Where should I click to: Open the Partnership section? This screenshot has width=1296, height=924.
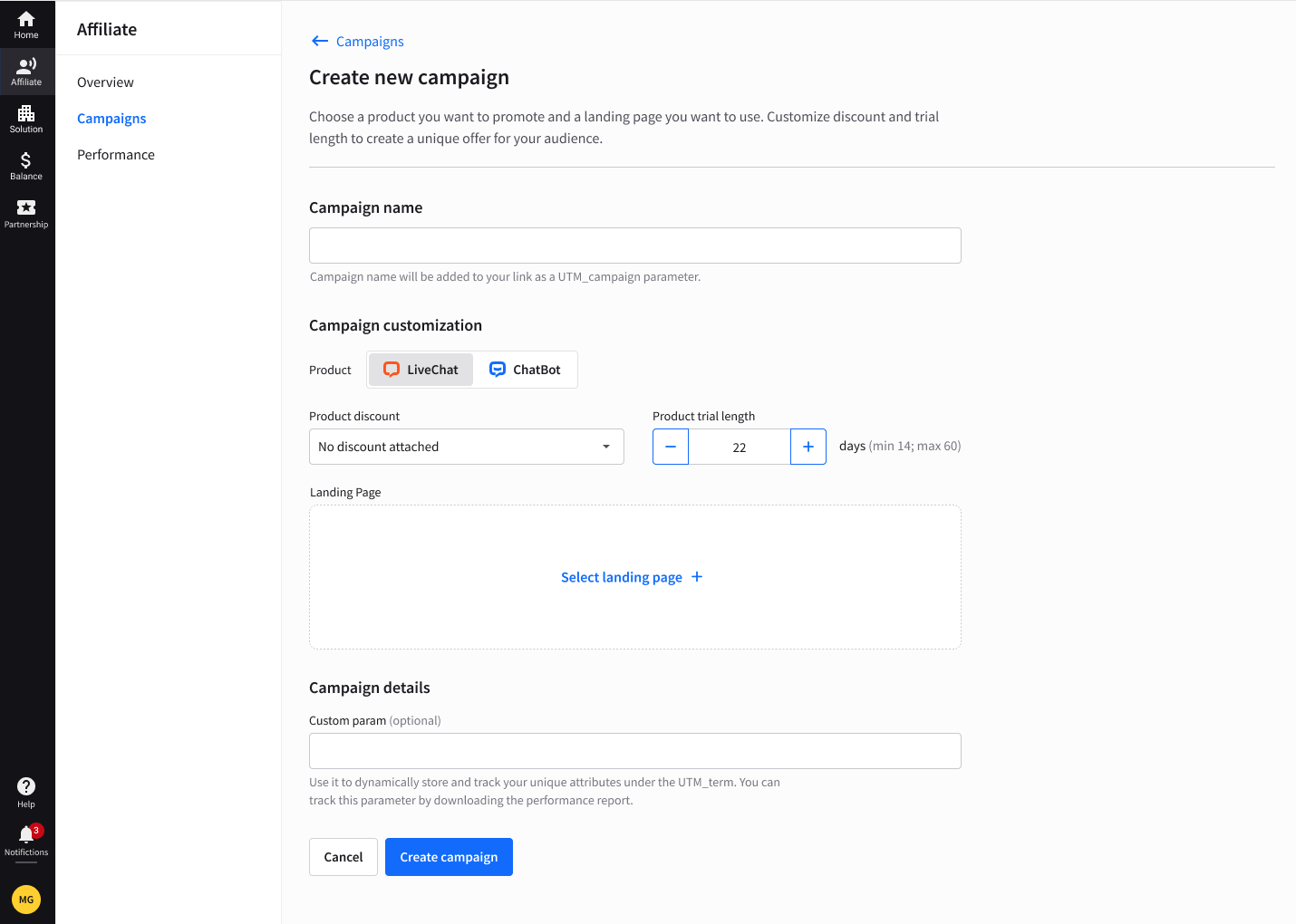(x=26, y=210)
